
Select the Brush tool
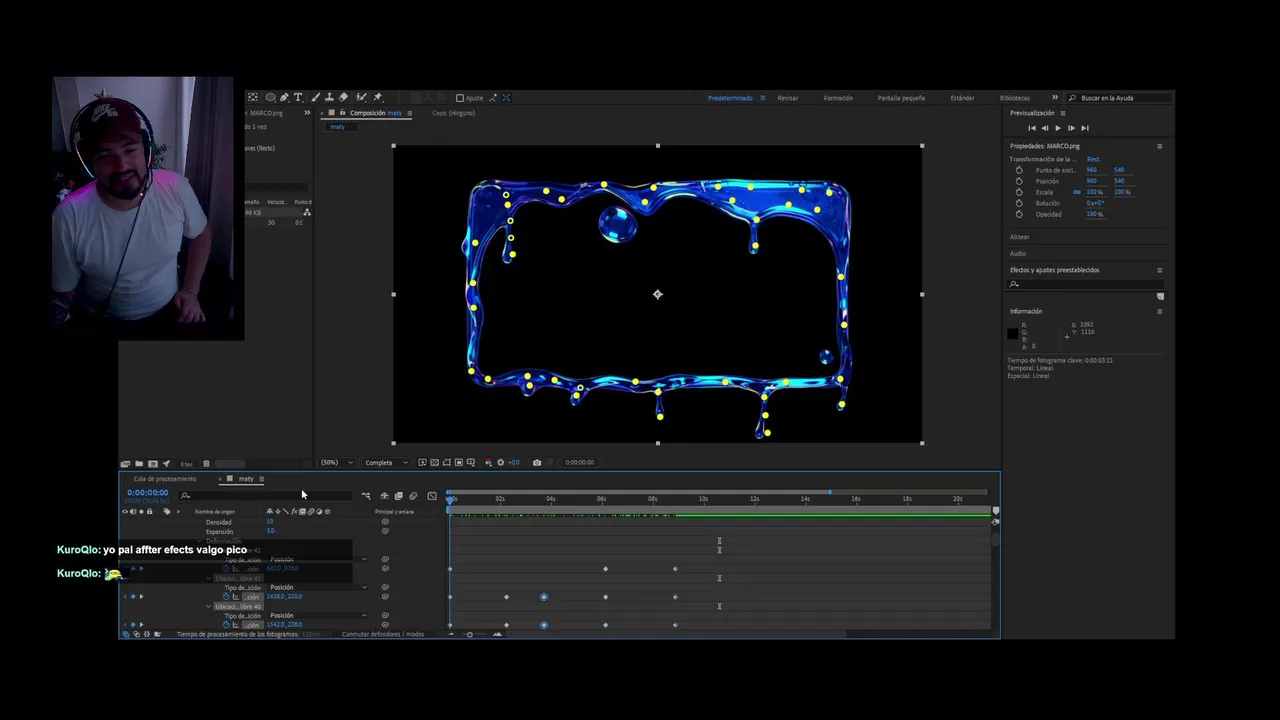point(316,97)
